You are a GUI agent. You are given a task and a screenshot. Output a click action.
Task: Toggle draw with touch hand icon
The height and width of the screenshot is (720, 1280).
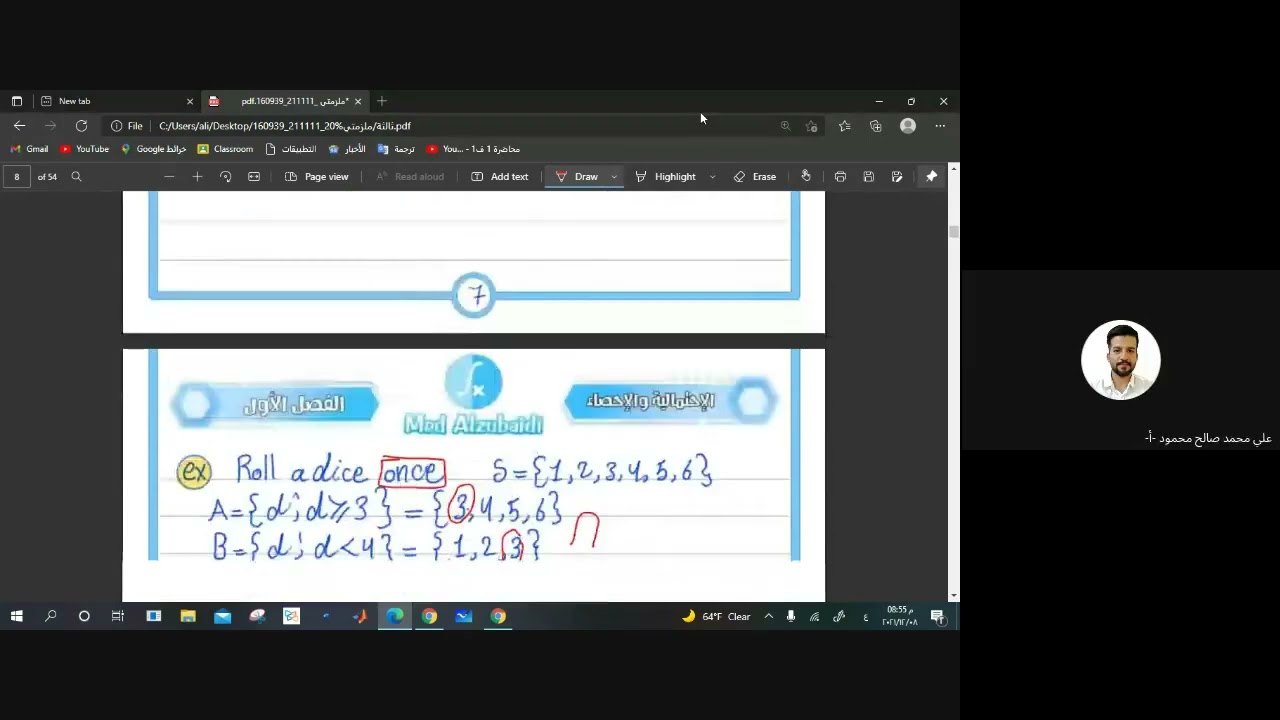(x=806, y=176)
